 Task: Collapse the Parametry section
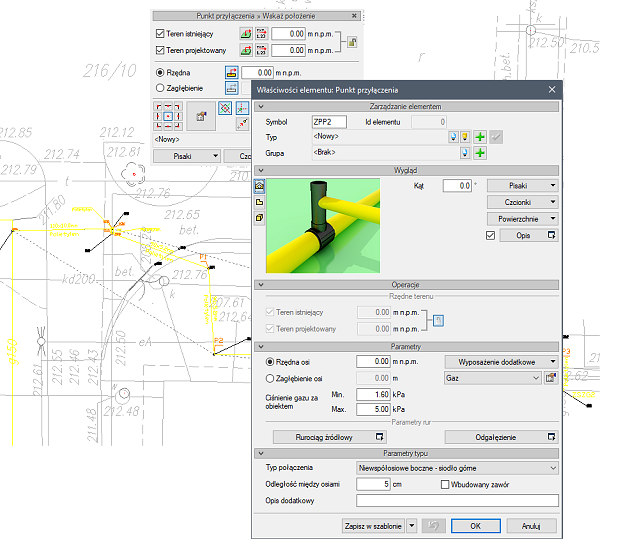click(x=261, y=347)
